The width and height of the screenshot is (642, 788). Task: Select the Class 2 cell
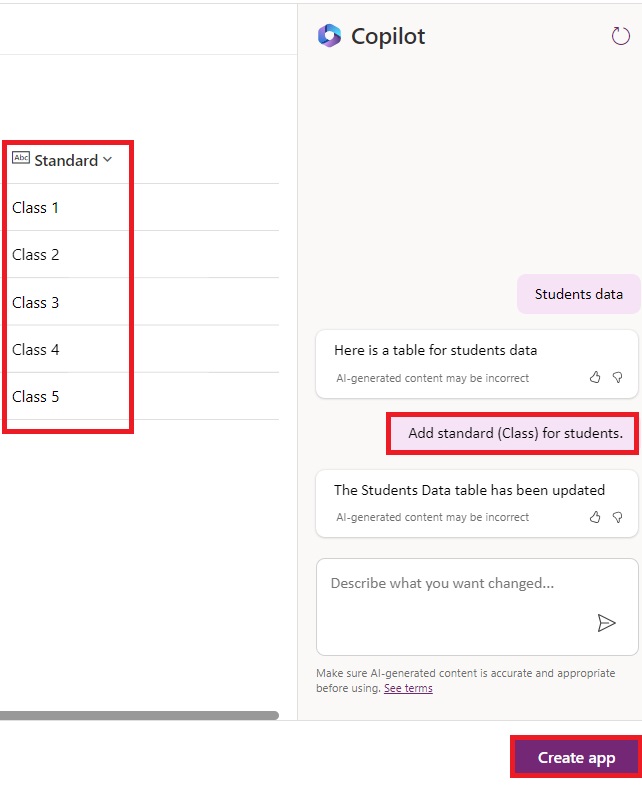point(36,255)
